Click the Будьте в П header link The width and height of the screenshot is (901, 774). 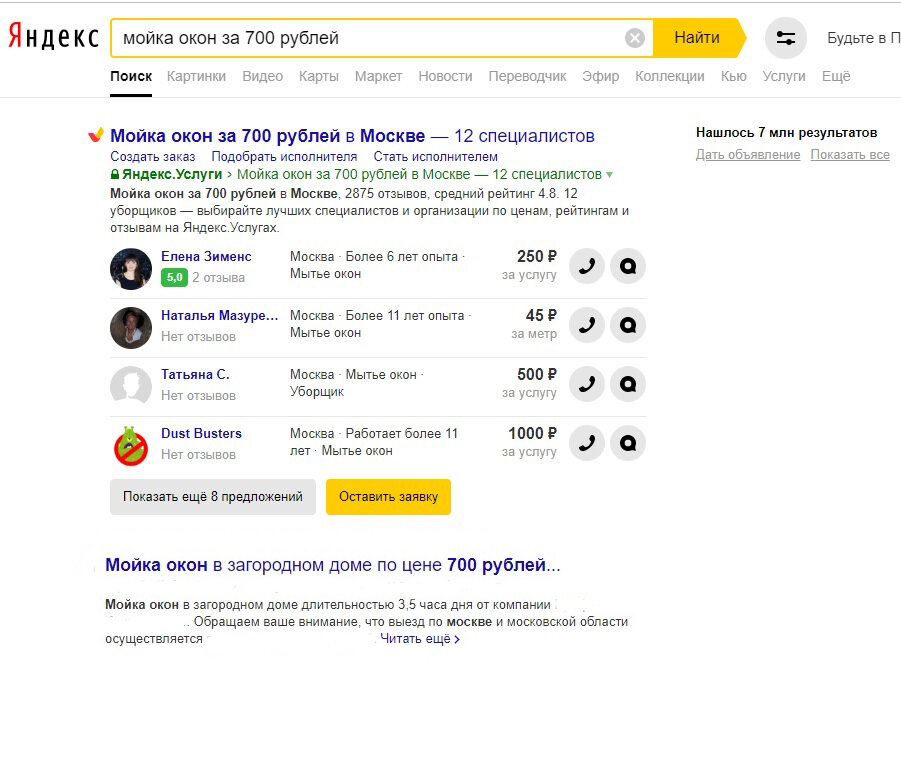coord(864,38)
